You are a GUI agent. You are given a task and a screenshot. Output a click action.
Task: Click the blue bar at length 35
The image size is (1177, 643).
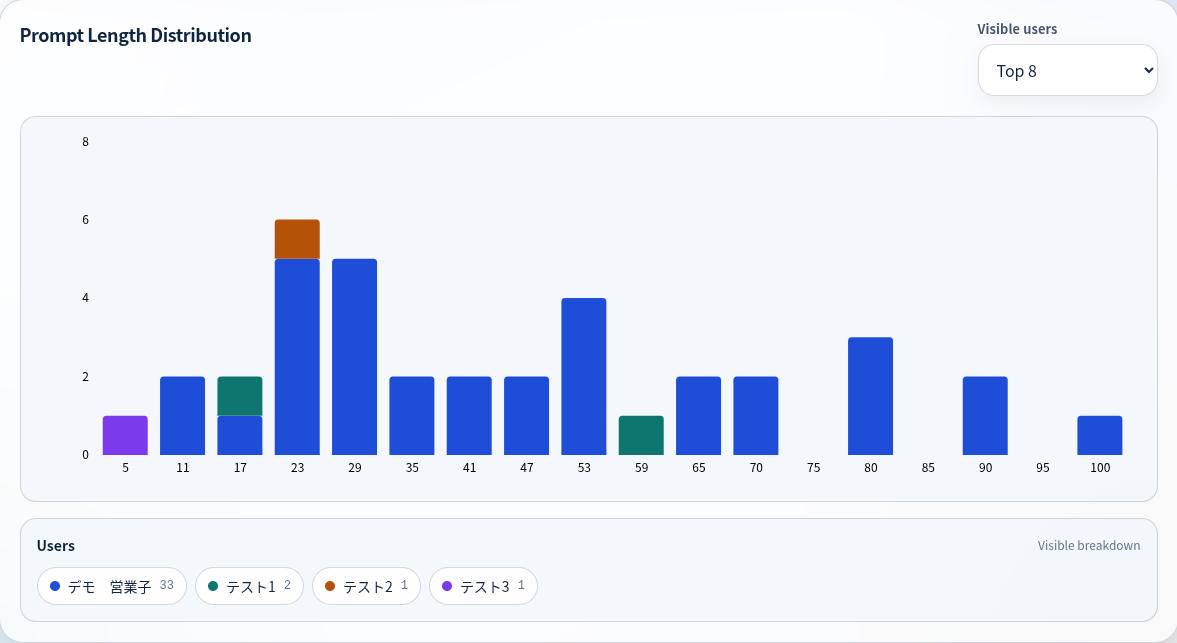tap(412, 416)
